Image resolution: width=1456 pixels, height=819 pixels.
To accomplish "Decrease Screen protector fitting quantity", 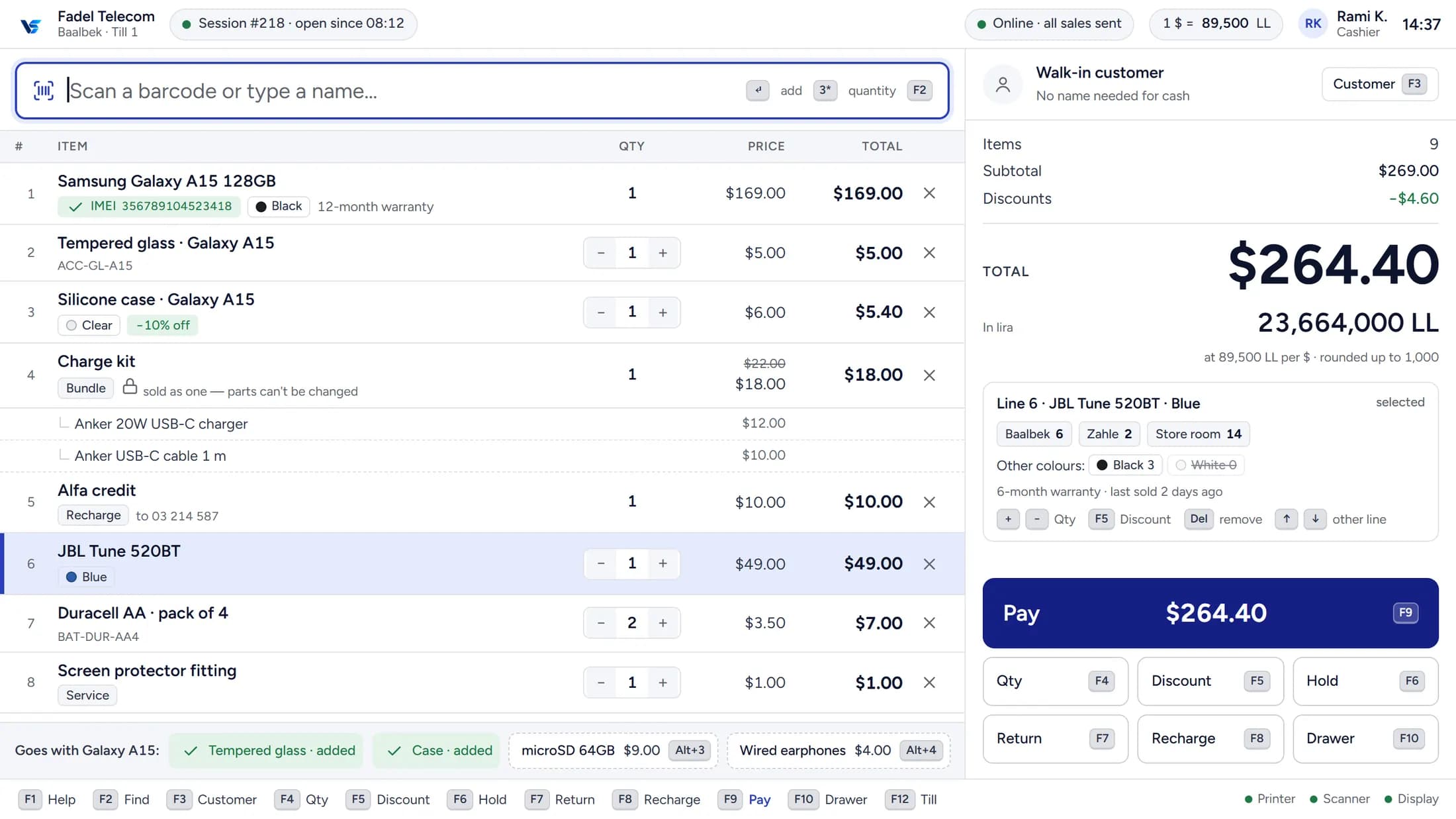I will pos(601,683).
